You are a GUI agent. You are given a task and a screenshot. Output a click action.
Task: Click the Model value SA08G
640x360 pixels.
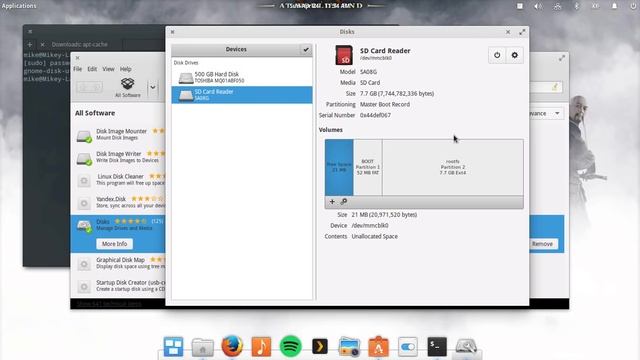tap(368, 72)
